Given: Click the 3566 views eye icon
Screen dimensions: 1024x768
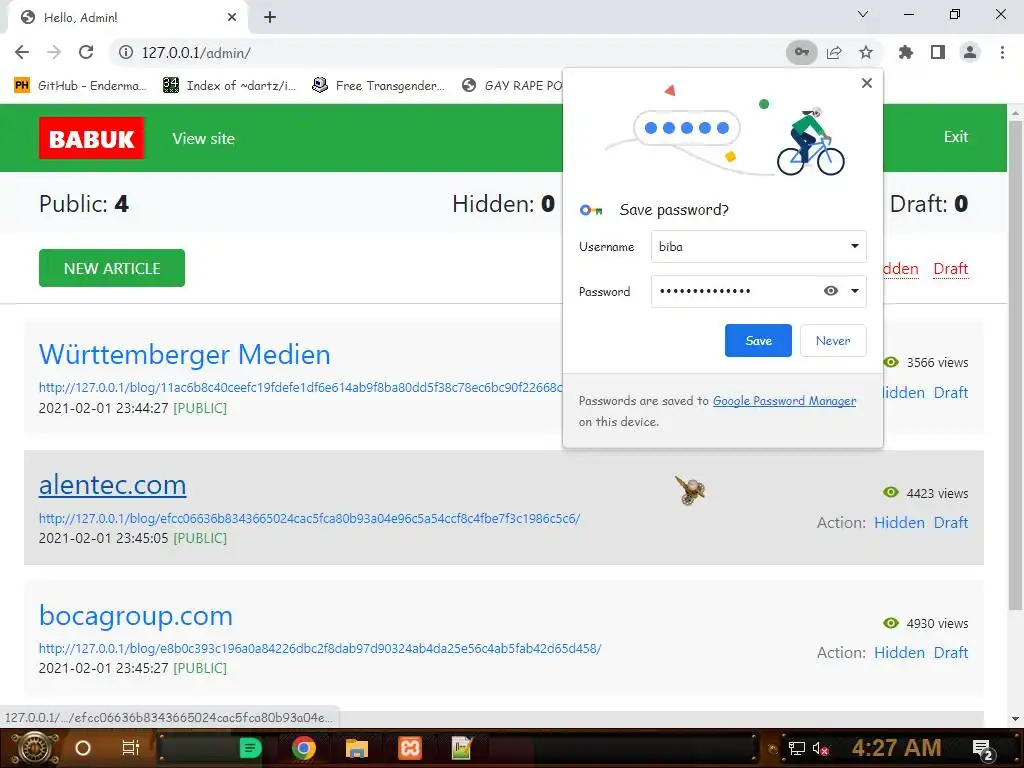Looking at the screenshot, I should [891, 362].
